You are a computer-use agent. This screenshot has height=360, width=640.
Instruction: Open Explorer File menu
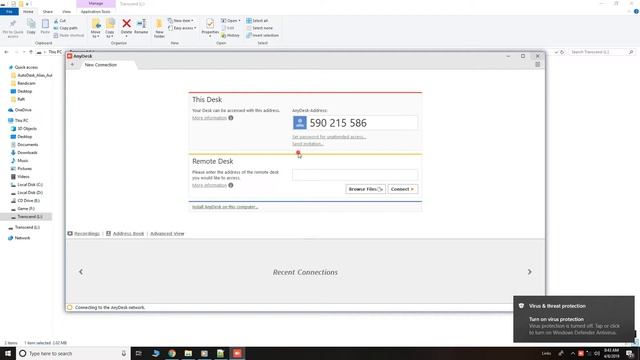click(9, 11)
